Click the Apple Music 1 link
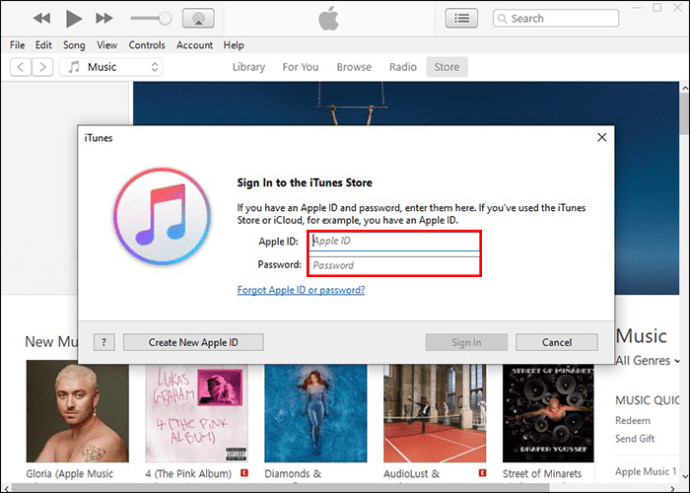690x493 pixels. (646, 471)
